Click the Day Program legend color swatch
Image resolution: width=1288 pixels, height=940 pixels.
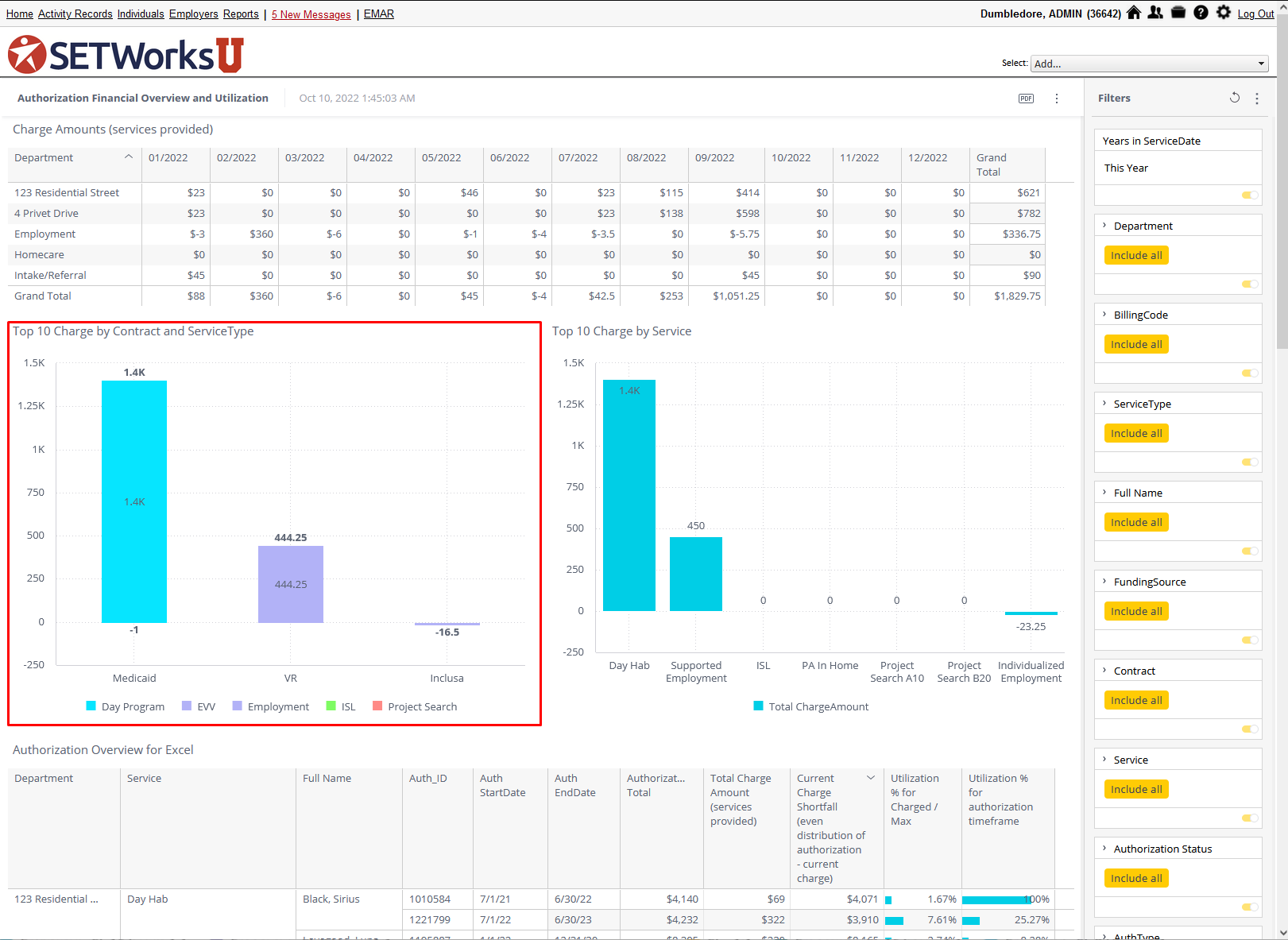click(x=91, y=706)
